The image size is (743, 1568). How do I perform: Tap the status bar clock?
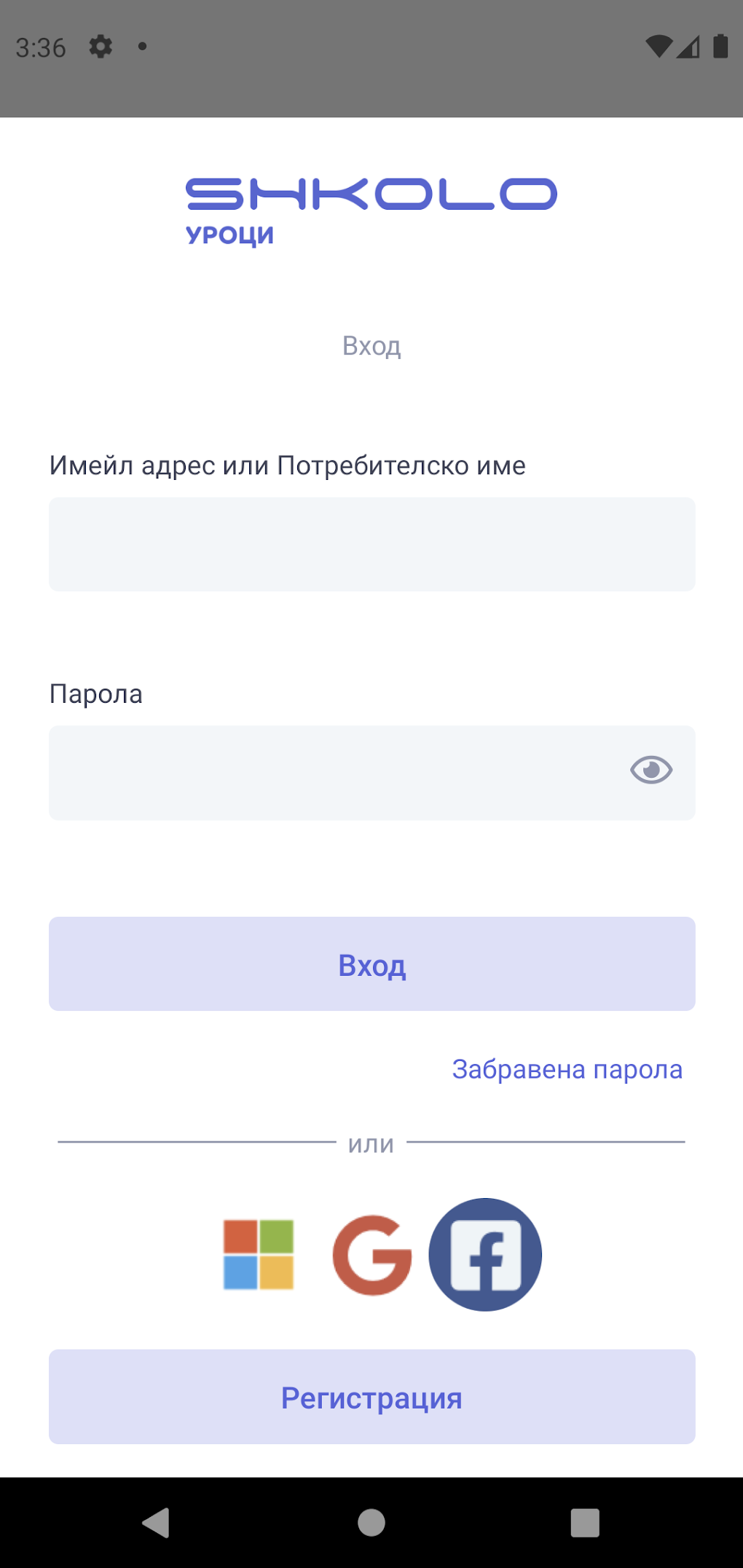[41, 48]
